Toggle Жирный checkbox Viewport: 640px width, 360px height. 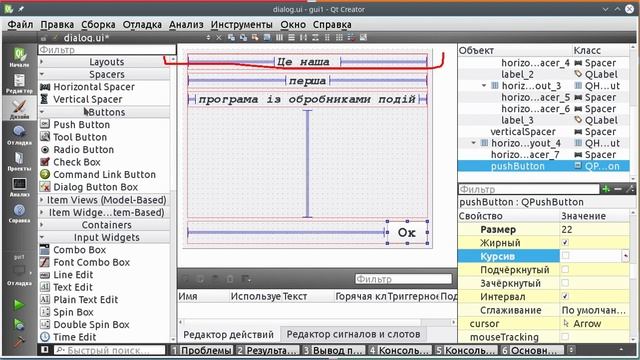565,242
